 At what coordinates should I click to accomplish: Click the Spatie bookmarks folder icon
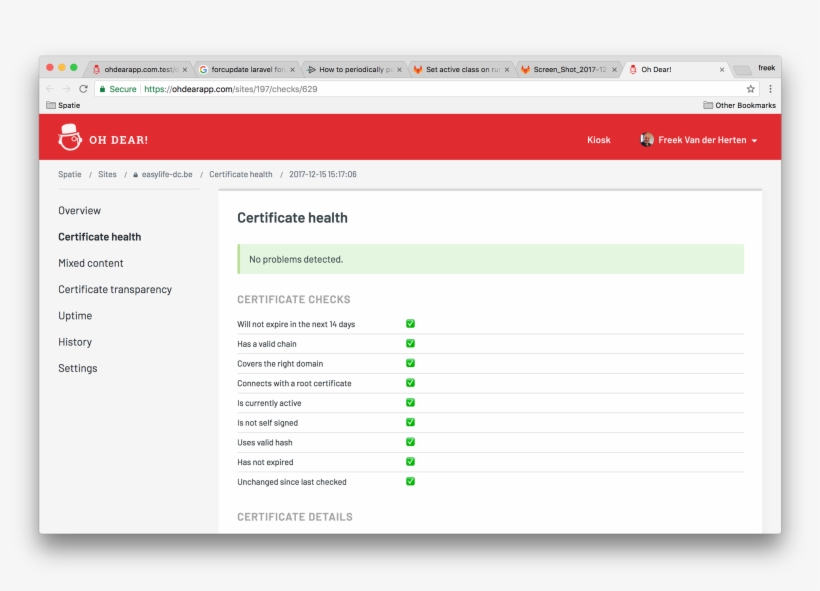click(51, 105)
